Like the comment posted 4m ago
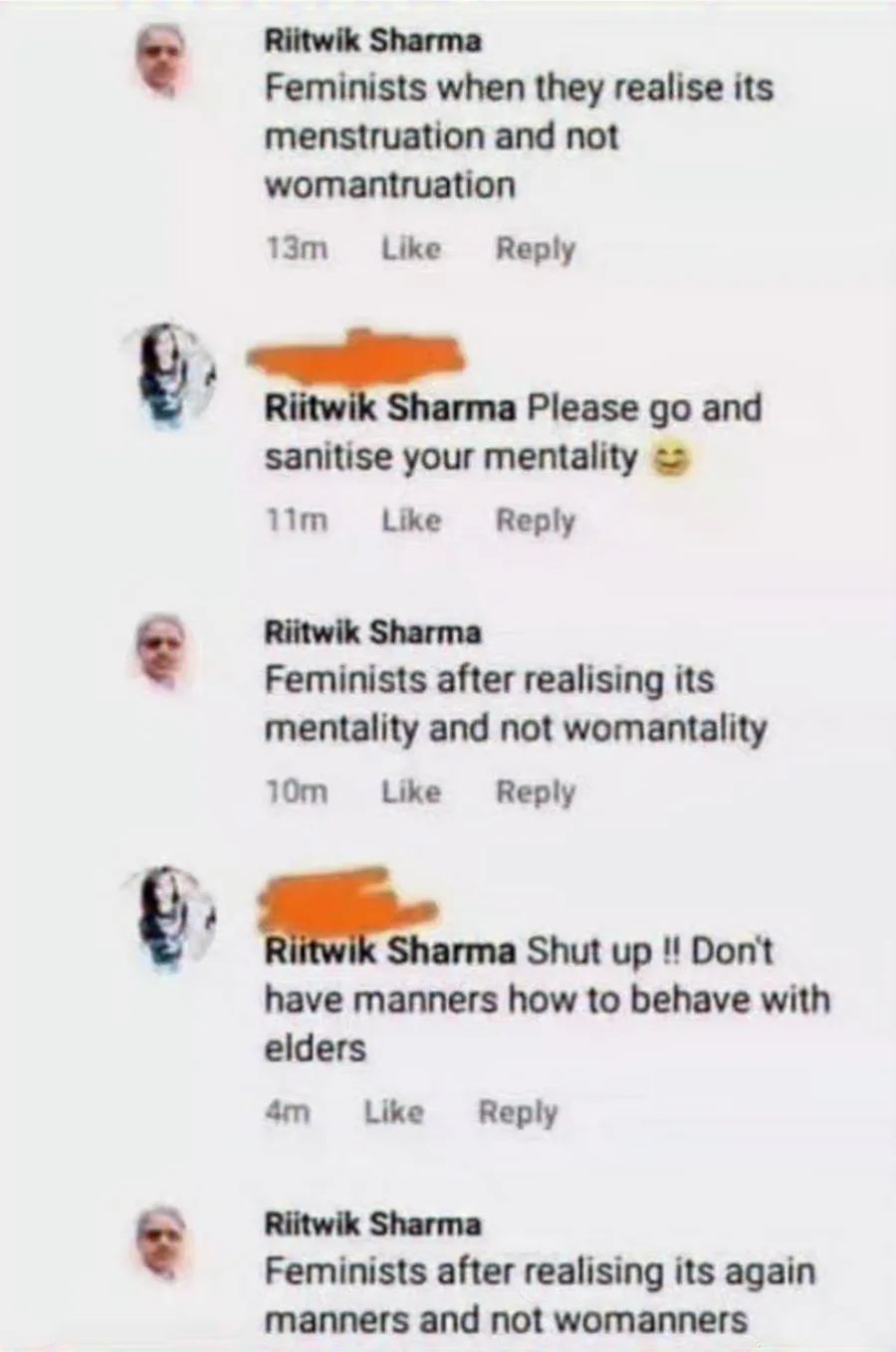 (x=393, y=1111)
